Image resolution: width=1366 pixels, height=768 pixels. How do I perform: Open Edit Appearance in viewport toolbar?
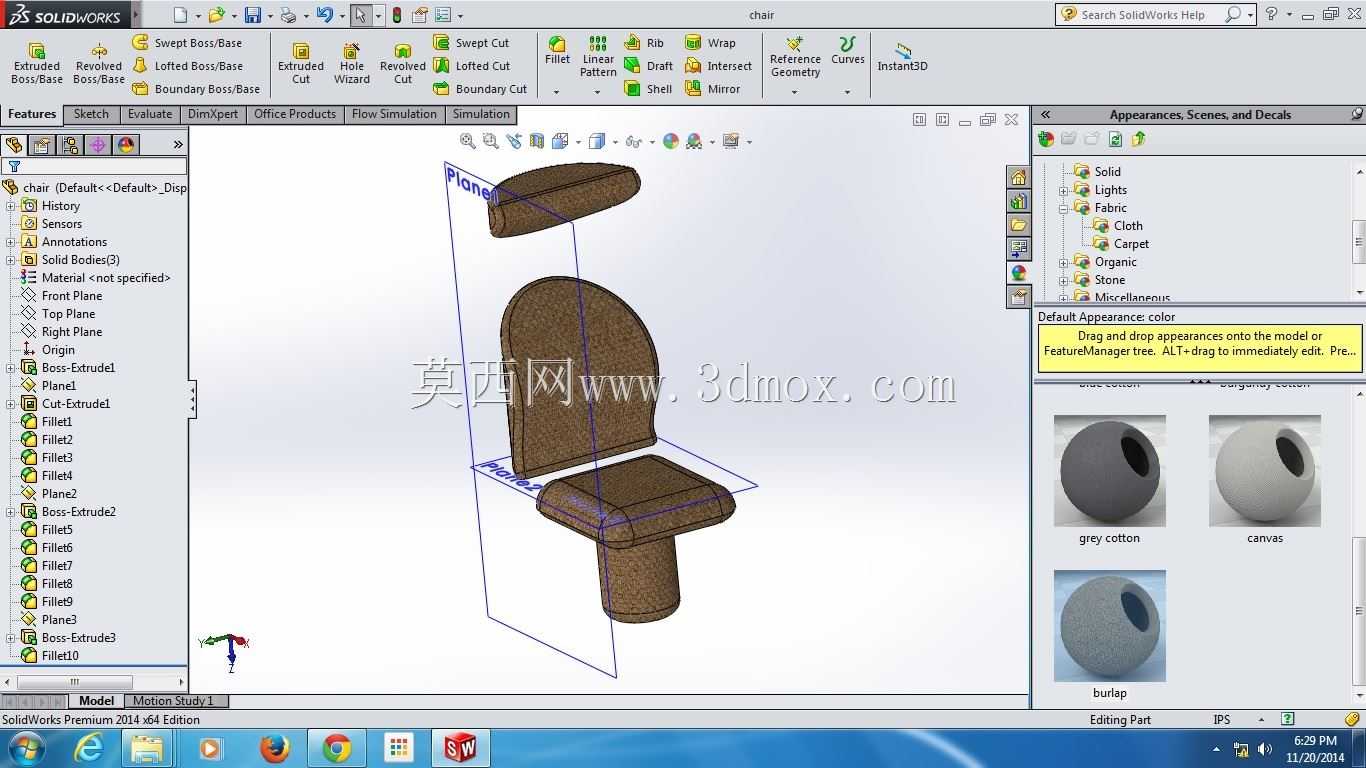click(671, 141)
